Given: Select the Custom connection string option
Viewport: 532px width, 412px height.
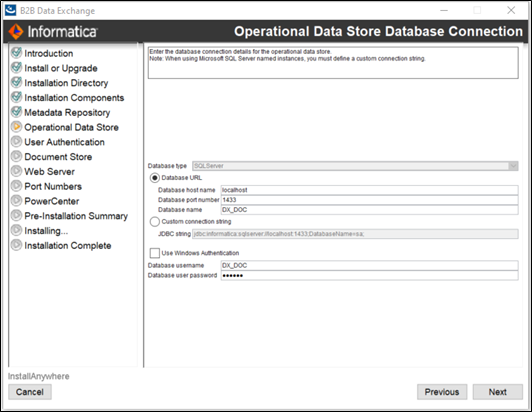Looking at the screenshot, I should (155, 222).
